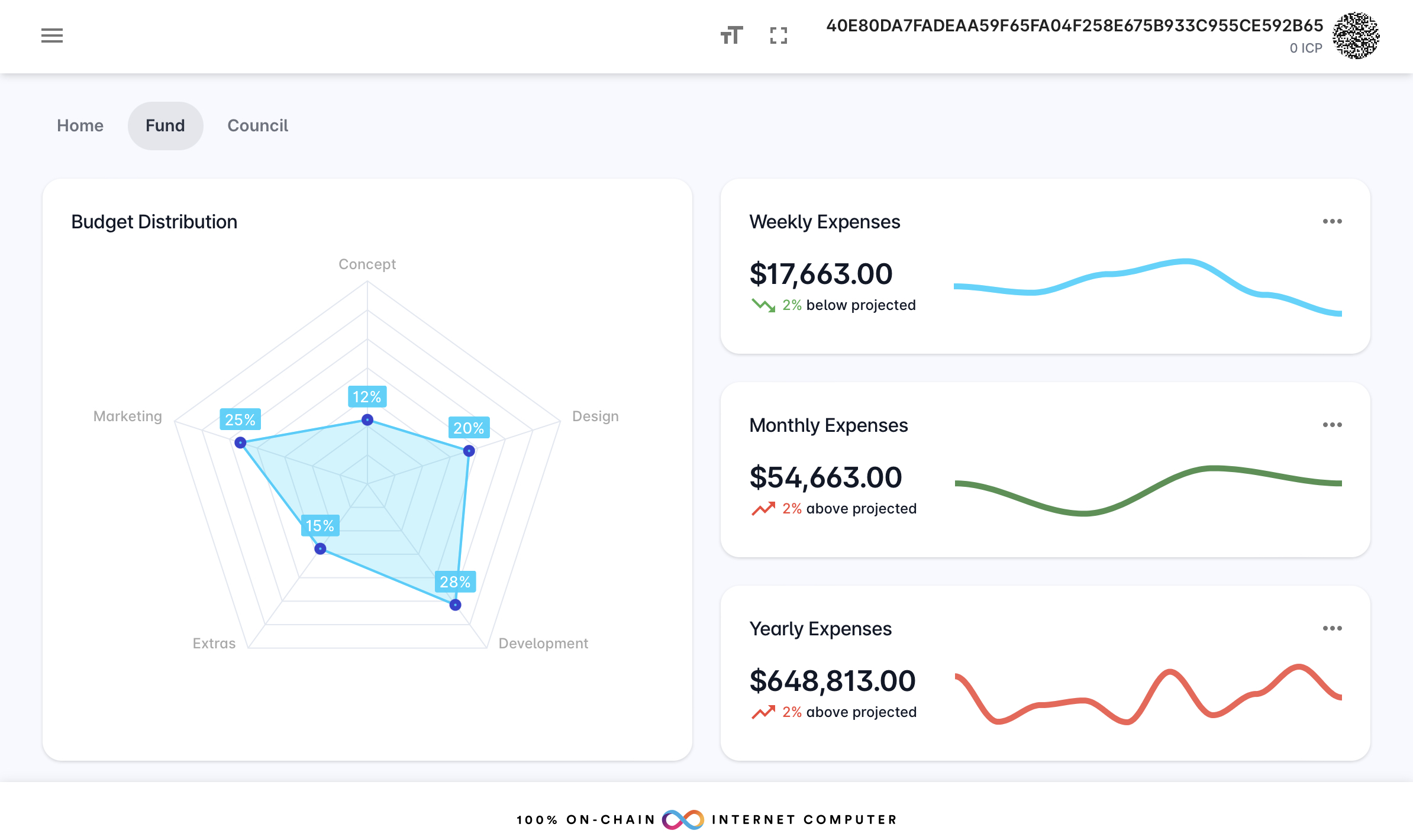The width and height of the screenshot is (1413, 840).
Task: Click Monthly Expenses red upward trend icon
Action: click(763, 509)
